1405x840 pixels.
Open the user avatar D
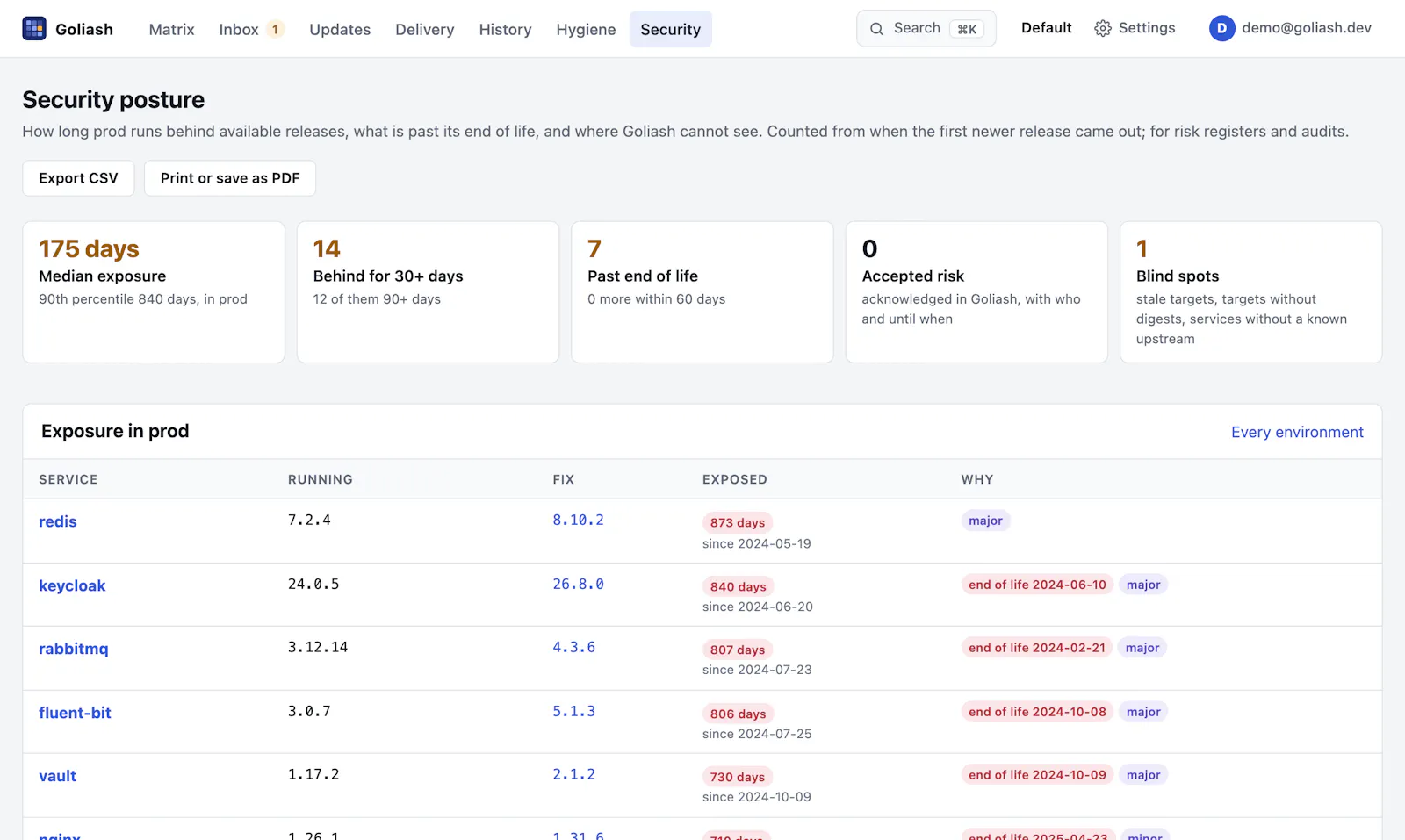click(1221, 29)
